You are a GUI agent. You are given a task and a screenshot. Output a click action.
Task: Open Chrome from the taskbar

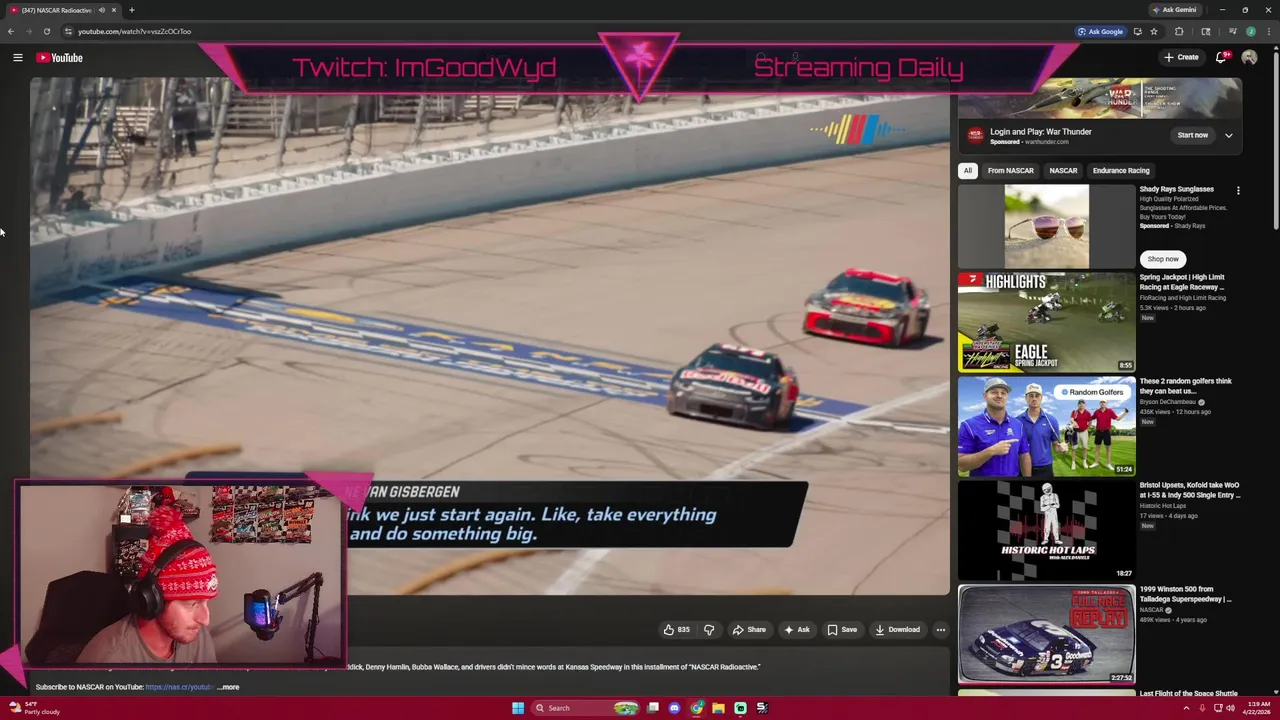(x=696, y=708)
